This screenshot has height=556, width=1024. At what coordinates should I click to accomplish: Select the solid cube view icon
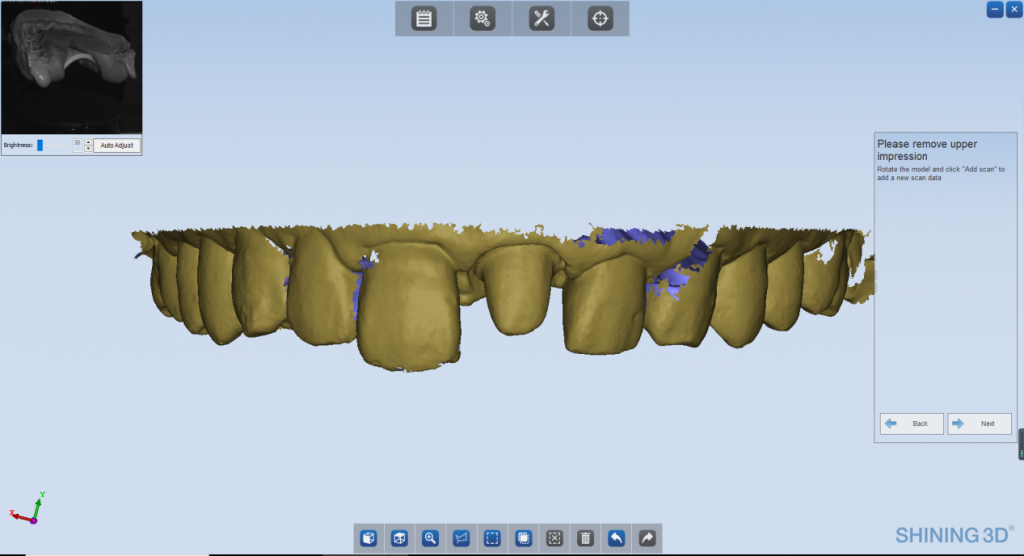click(369, 538)
